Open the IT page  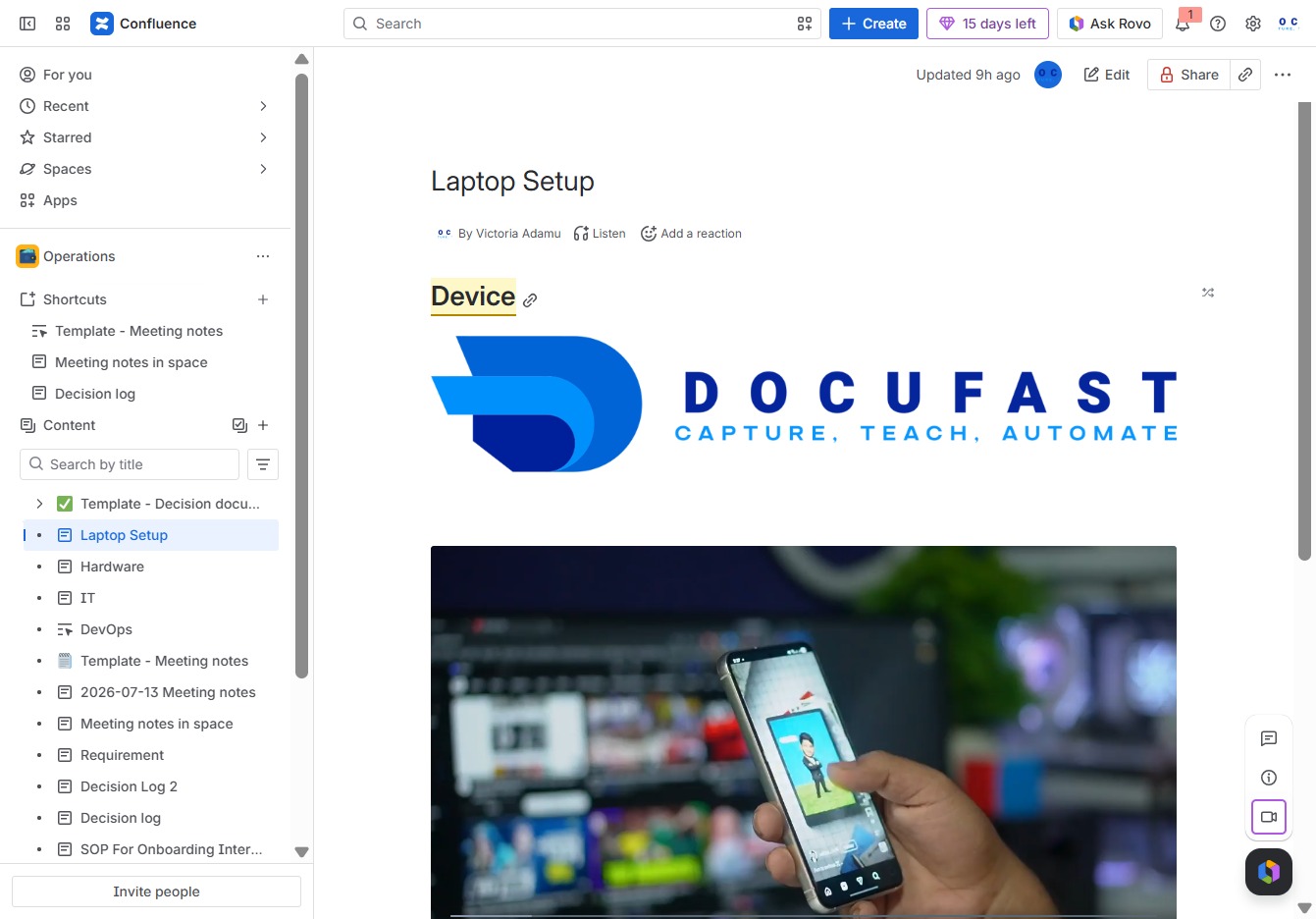click(87, 598)
